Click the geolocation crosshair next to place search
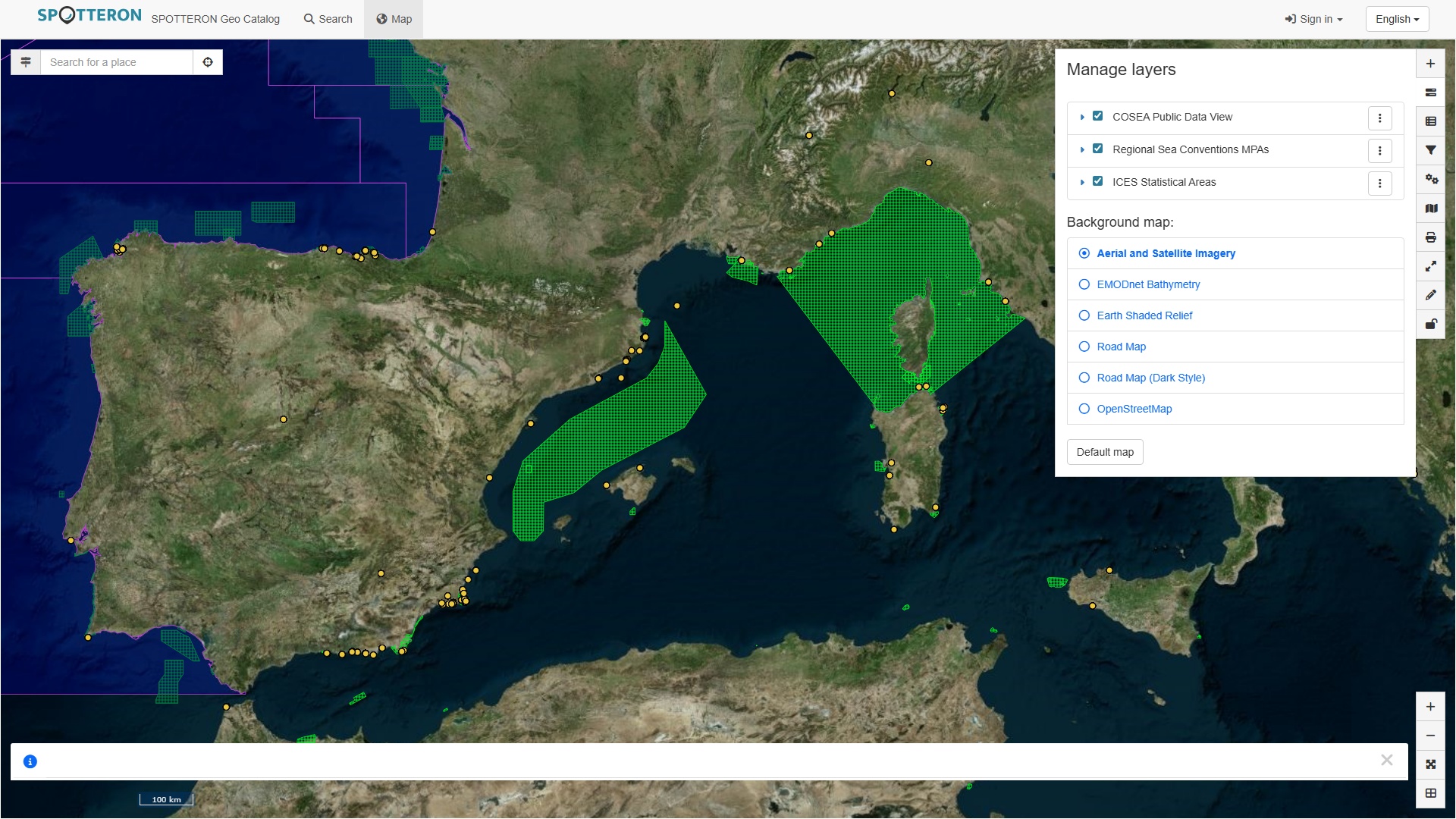 (208, 61)
